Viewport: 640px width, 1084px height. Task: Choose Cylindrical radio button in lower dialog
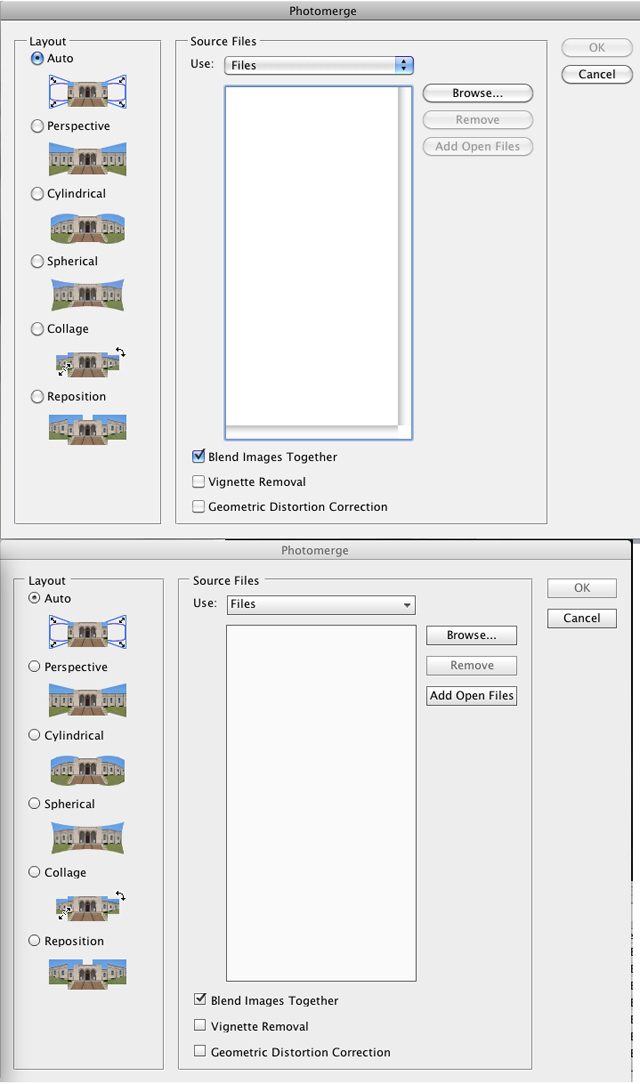[34, 735]
